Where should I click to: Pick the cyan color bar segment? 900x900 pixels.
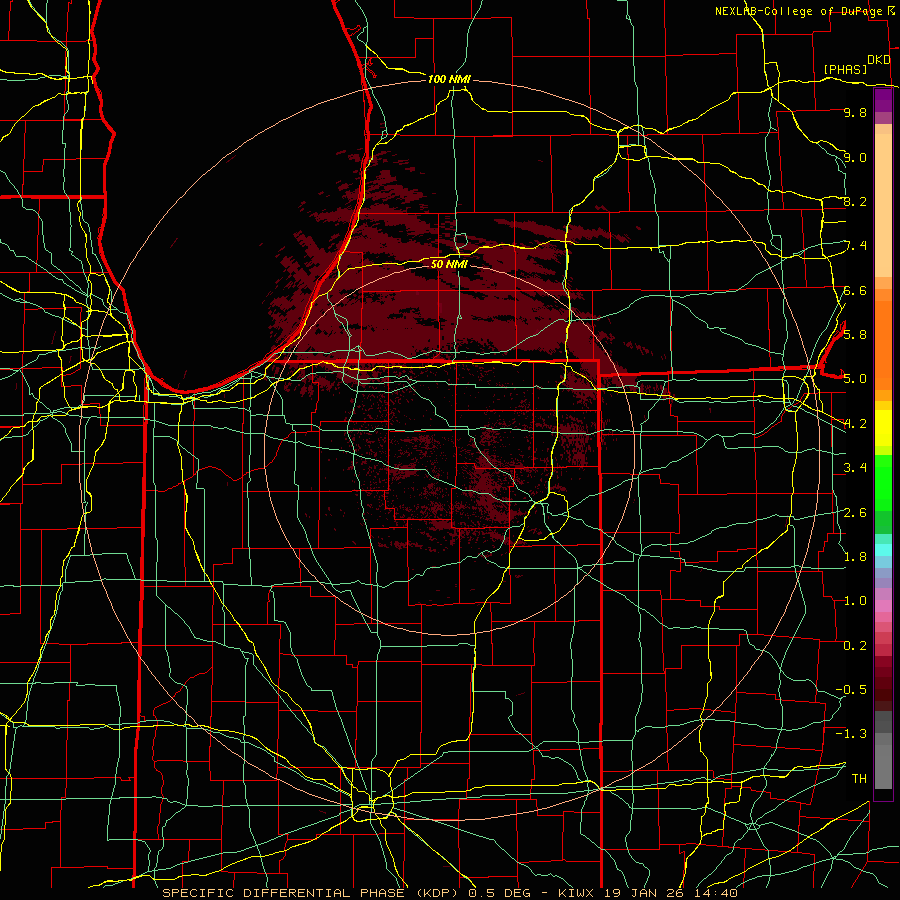tap(883, 550)
